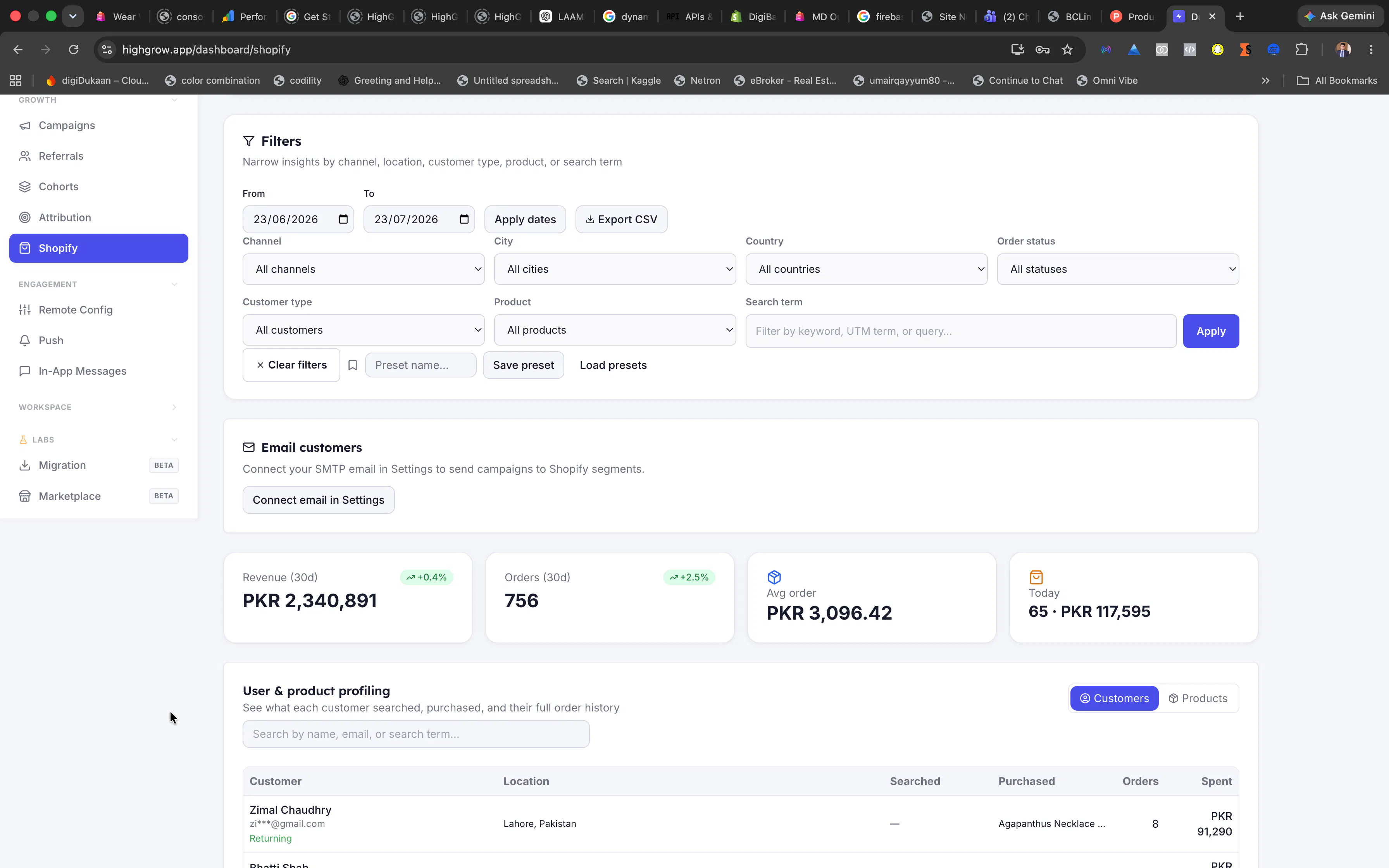Click the From date field
Screen dimensions: 1389x868
coord(298,219)
